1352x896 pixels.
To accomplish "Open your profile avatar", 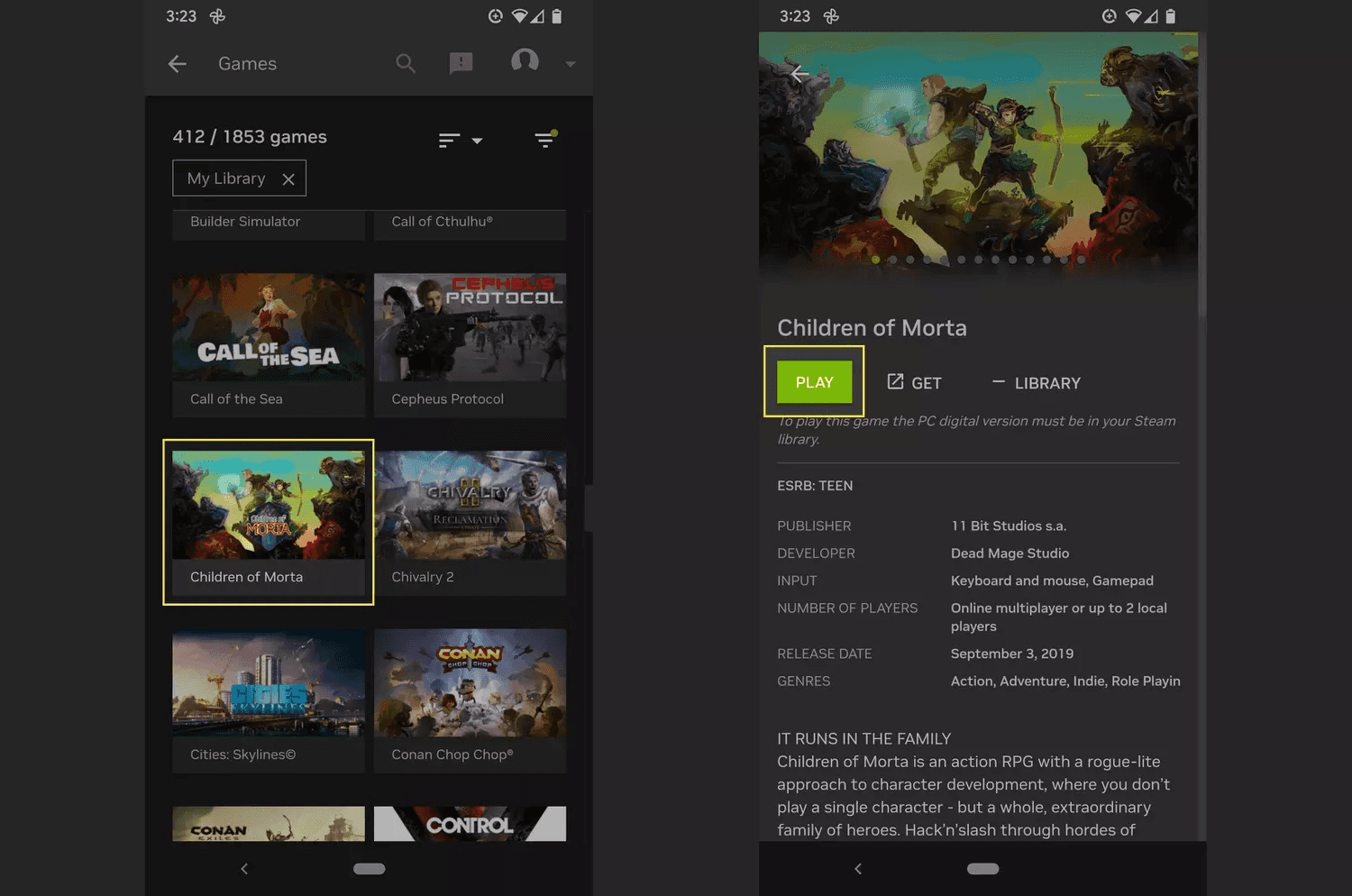I will (x=525, y=61).
